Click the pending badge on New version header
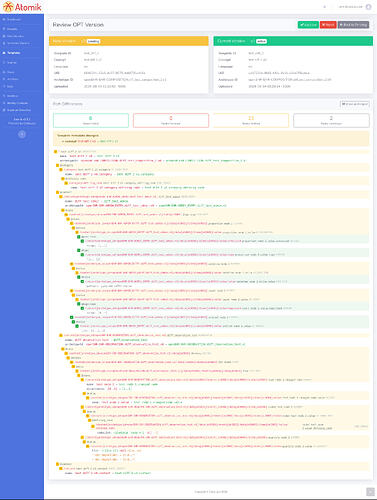Image resolution: width=377 pixels, height=500 pixels. pyautogui.click(x=93, y=41)
